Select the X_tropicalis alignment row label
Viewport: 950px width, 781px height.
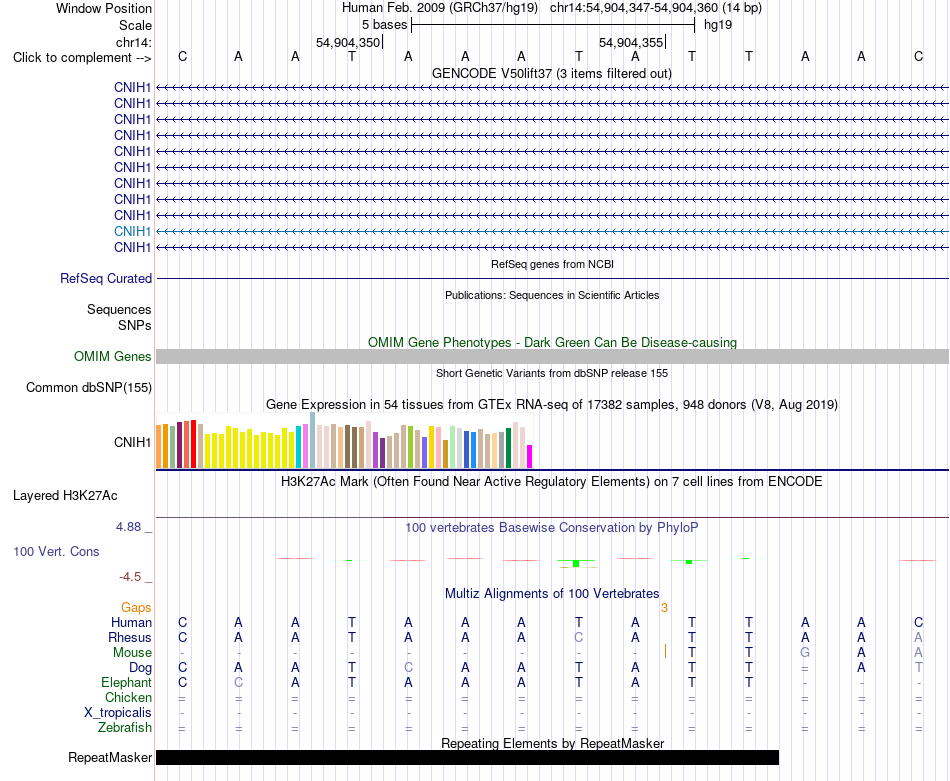point(118,713)
